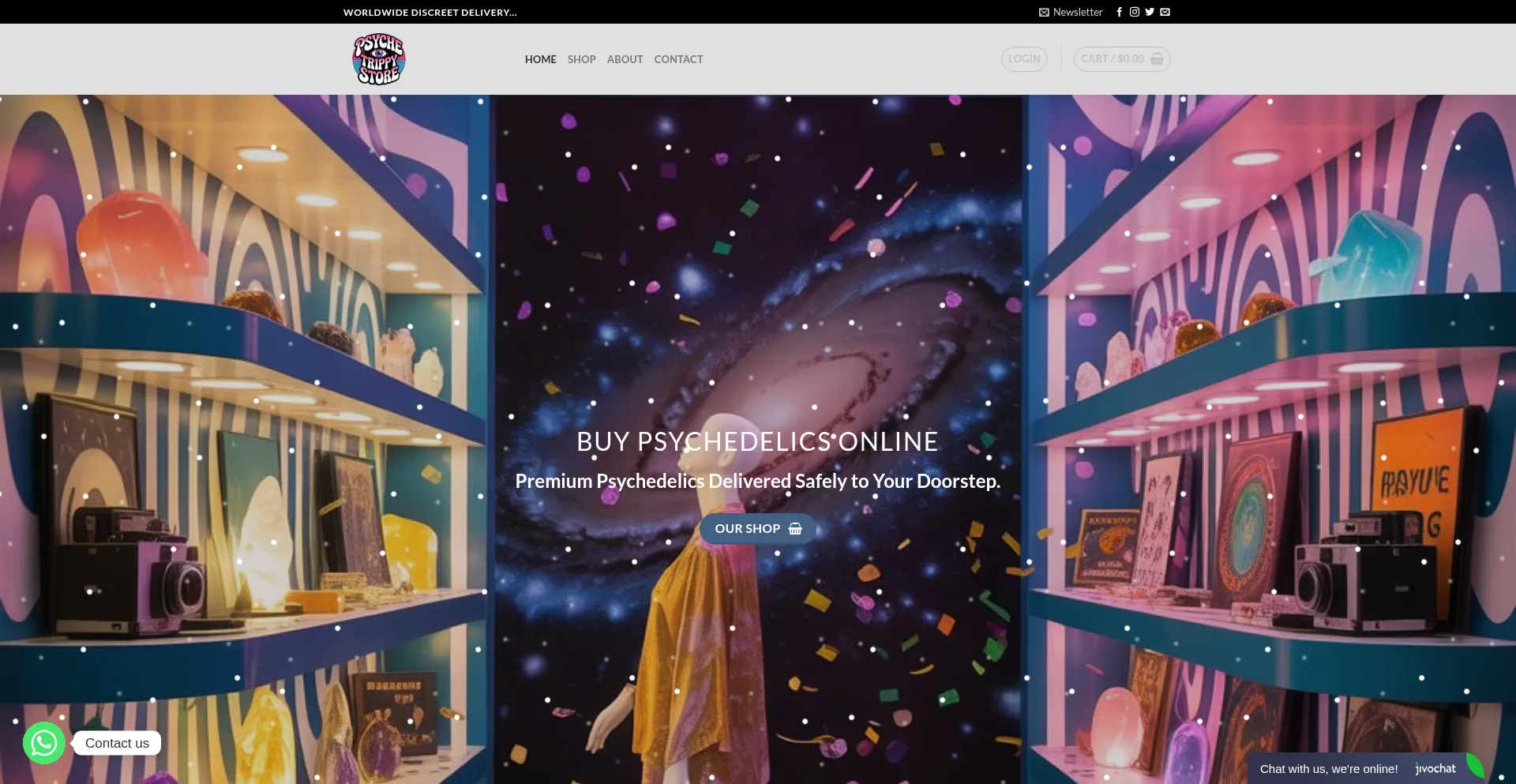Click the 'Premium Psychedelics Delivered Safely' tagline
The height and width of the screenshot is (784, 1516).
[758, 481]
